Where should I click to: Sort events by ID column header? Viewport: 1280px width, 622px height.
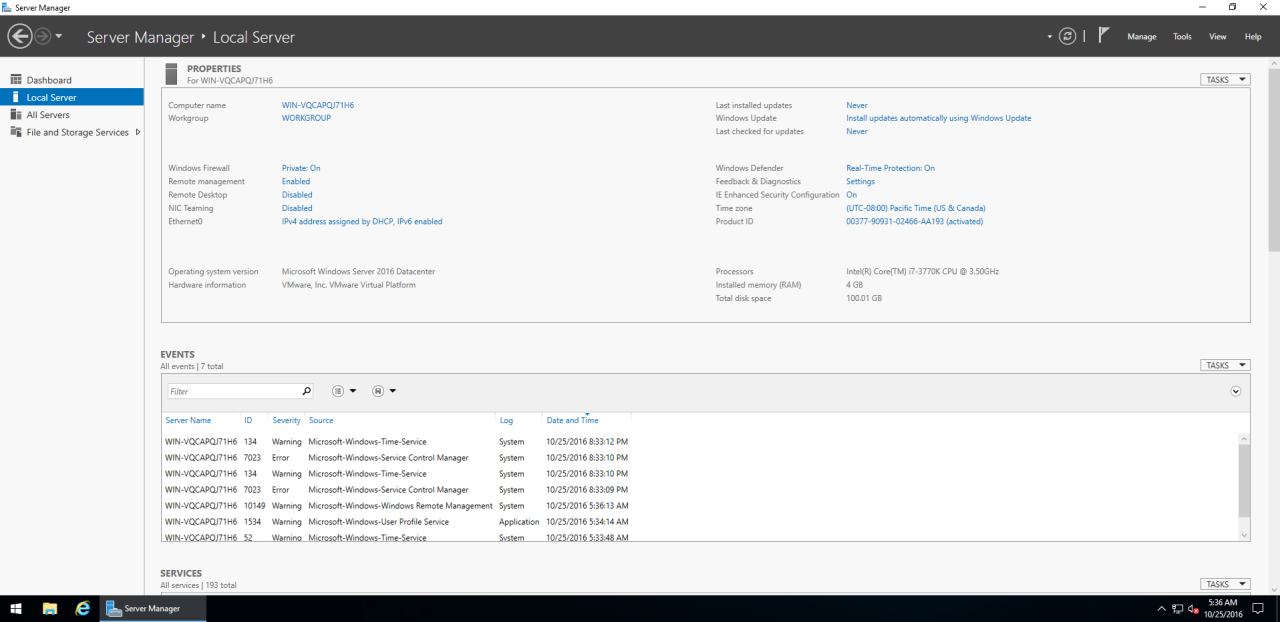coord(249,420)
